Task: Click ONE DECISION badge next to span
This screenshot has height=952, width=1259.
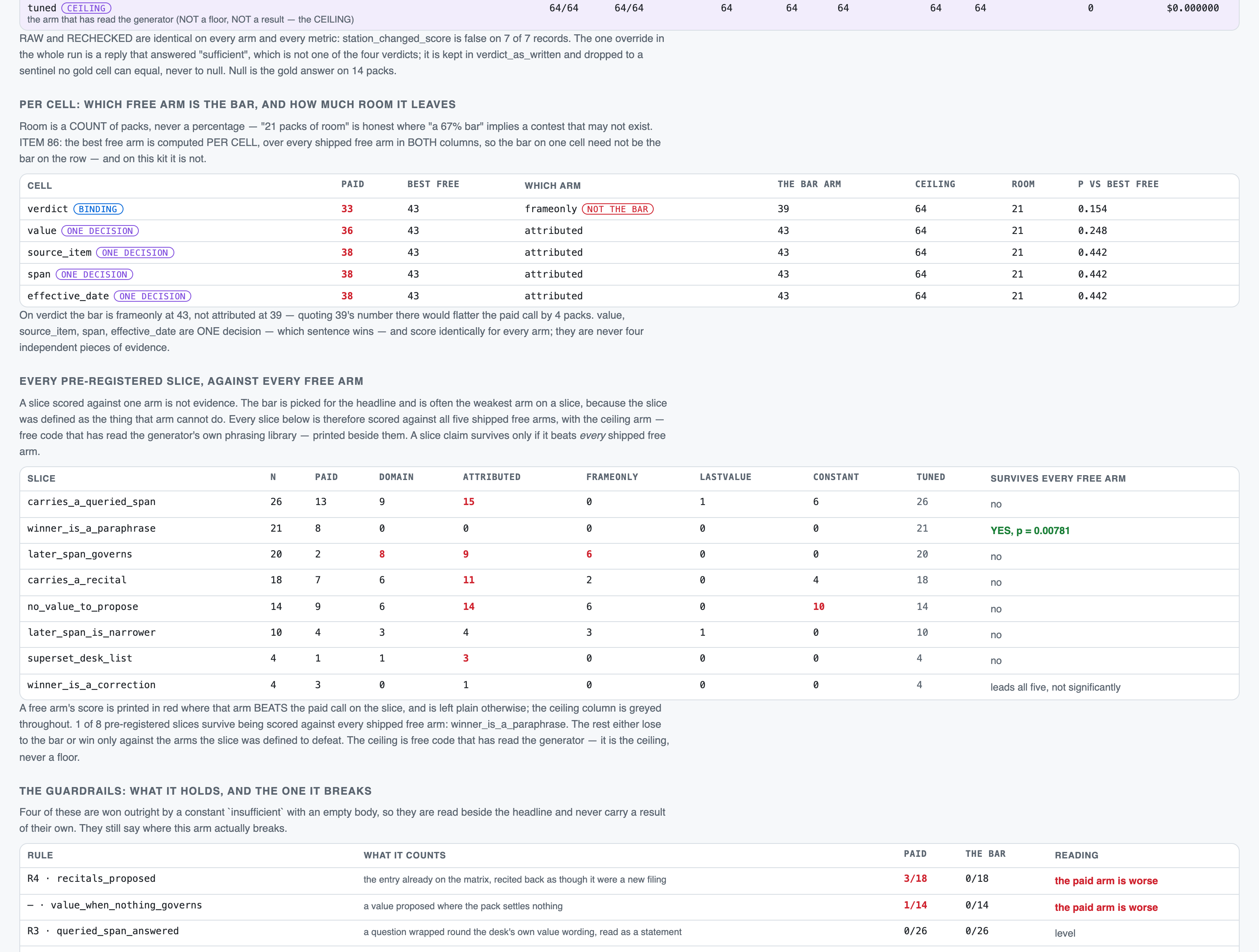Action: pyautogui.click(x=94, y=274)
